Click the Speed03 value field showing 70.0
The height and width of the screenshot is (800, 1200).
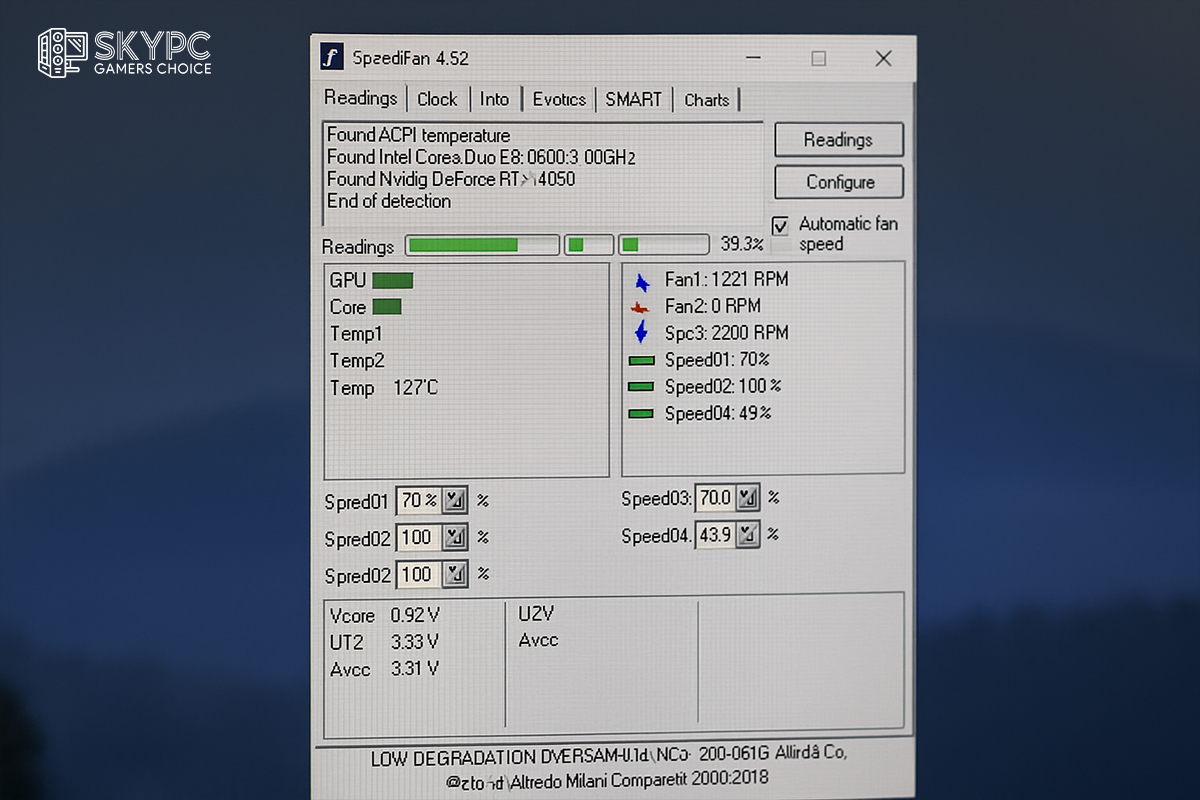pyautogui.click(x=715, y=497)
